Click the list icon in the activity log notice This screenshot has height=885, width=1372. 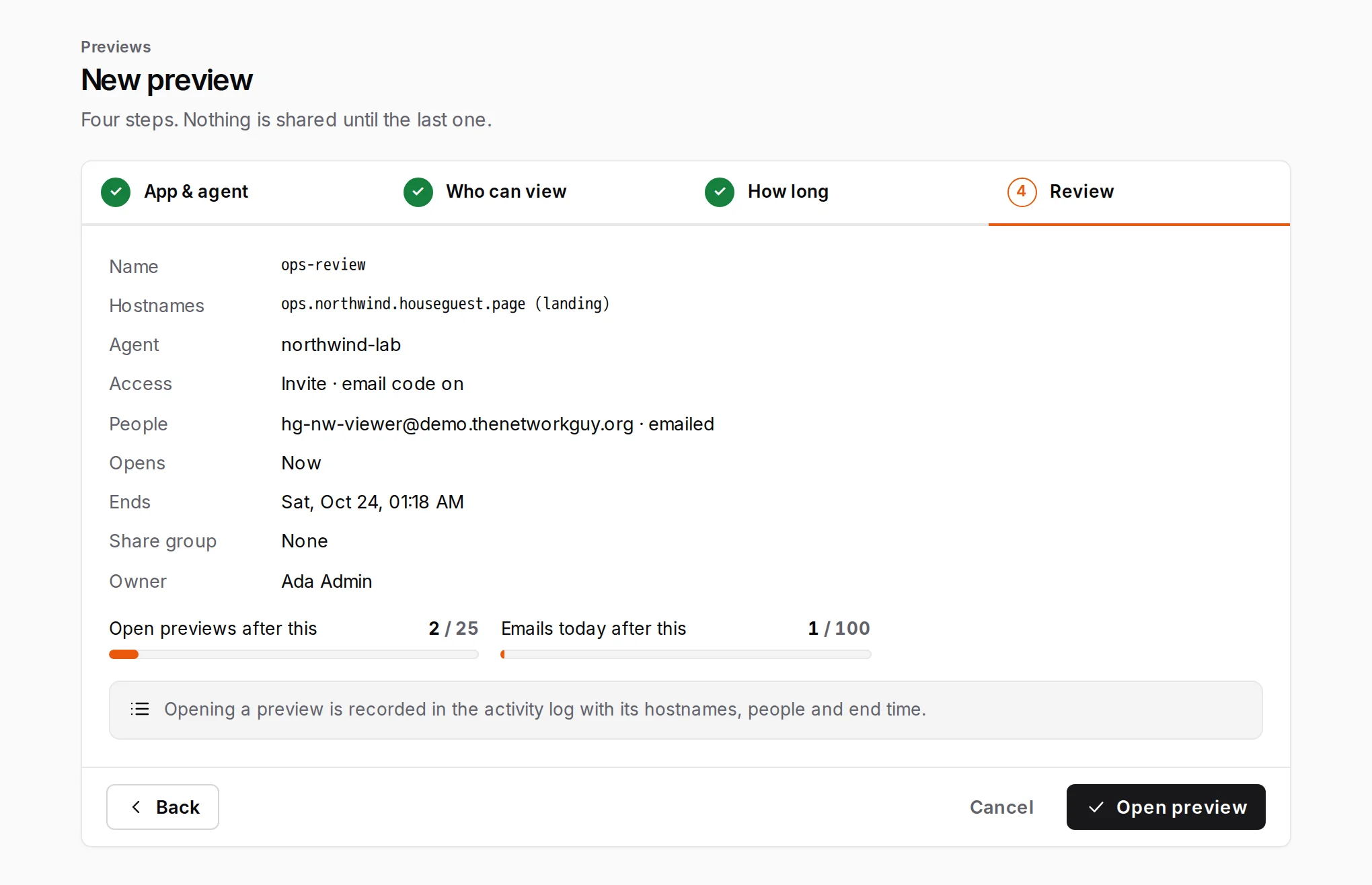(140, 709)
